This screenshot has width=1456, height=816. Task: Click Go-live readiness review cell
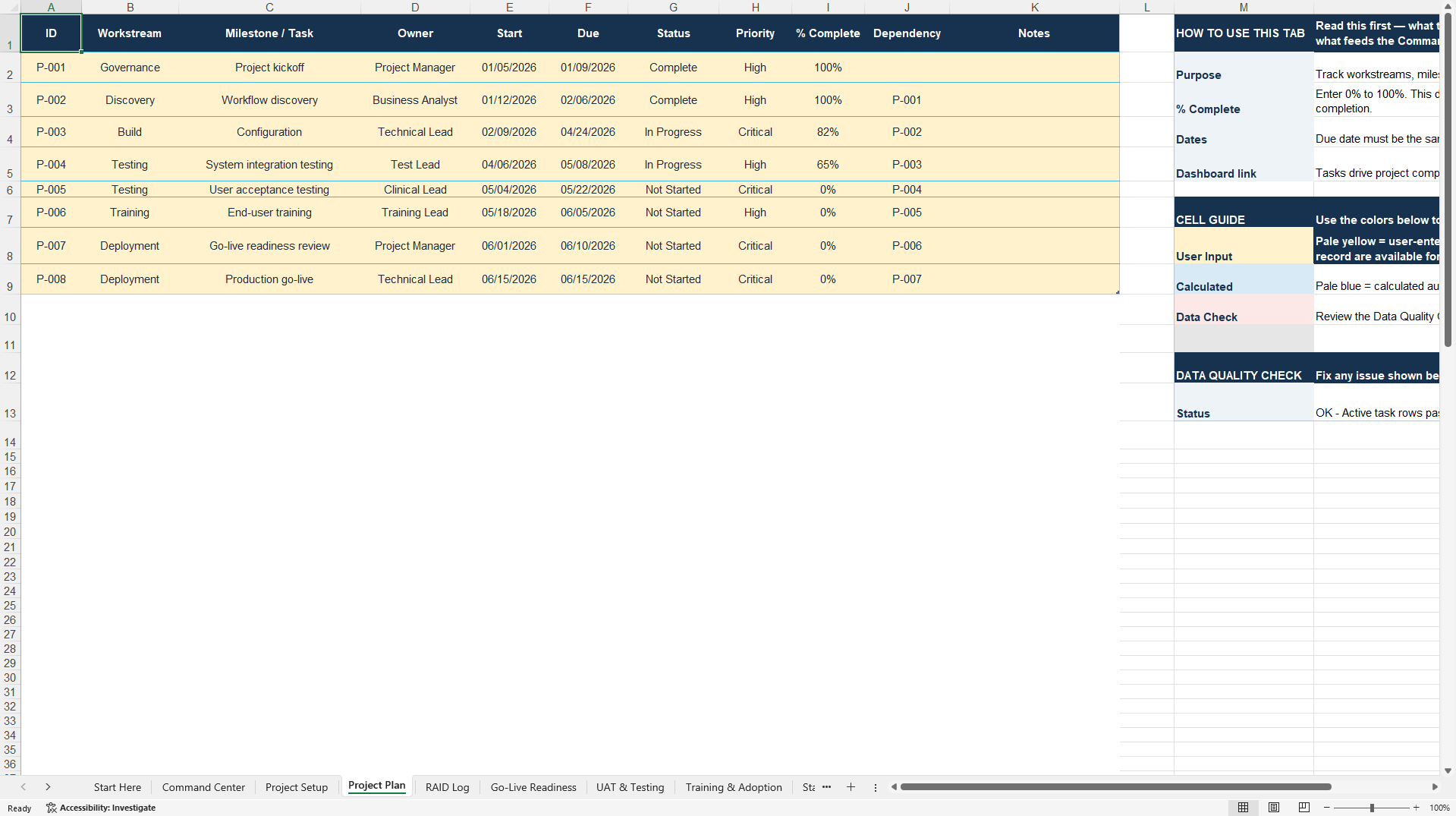tap(269, 246)
